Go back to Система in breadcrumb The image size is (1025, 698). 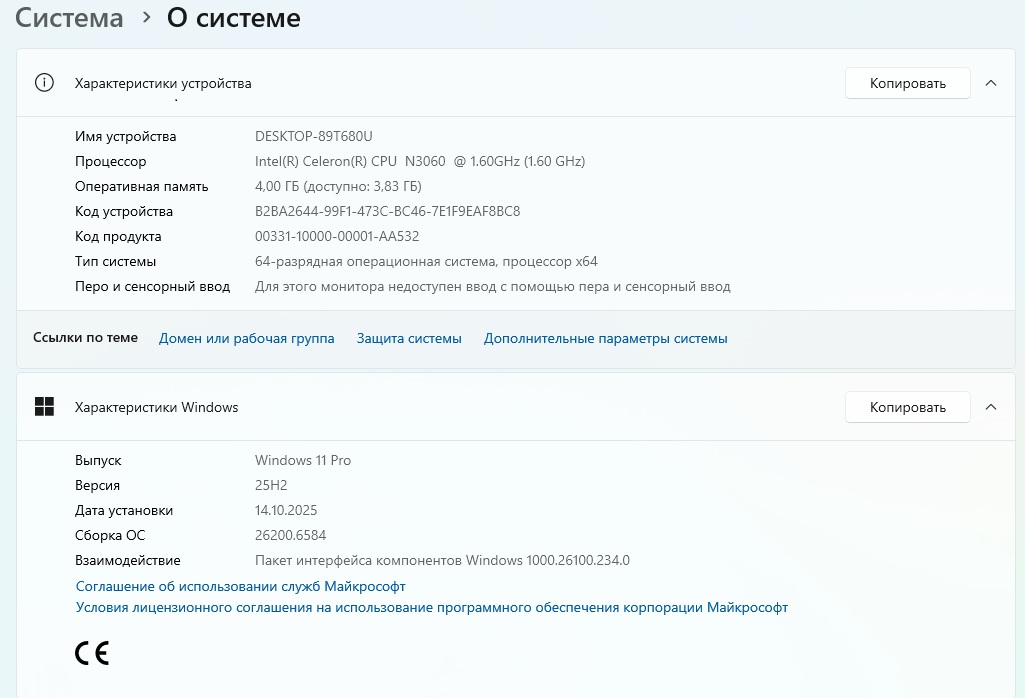click(x=69, y=18)
